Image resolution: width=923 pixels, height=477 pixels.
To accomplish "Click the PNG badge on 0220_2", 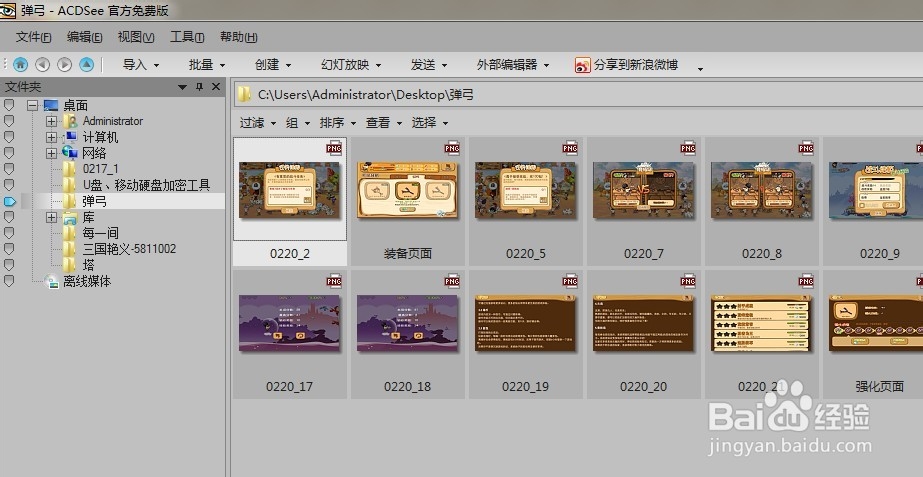I will click(x=334, y=148).
